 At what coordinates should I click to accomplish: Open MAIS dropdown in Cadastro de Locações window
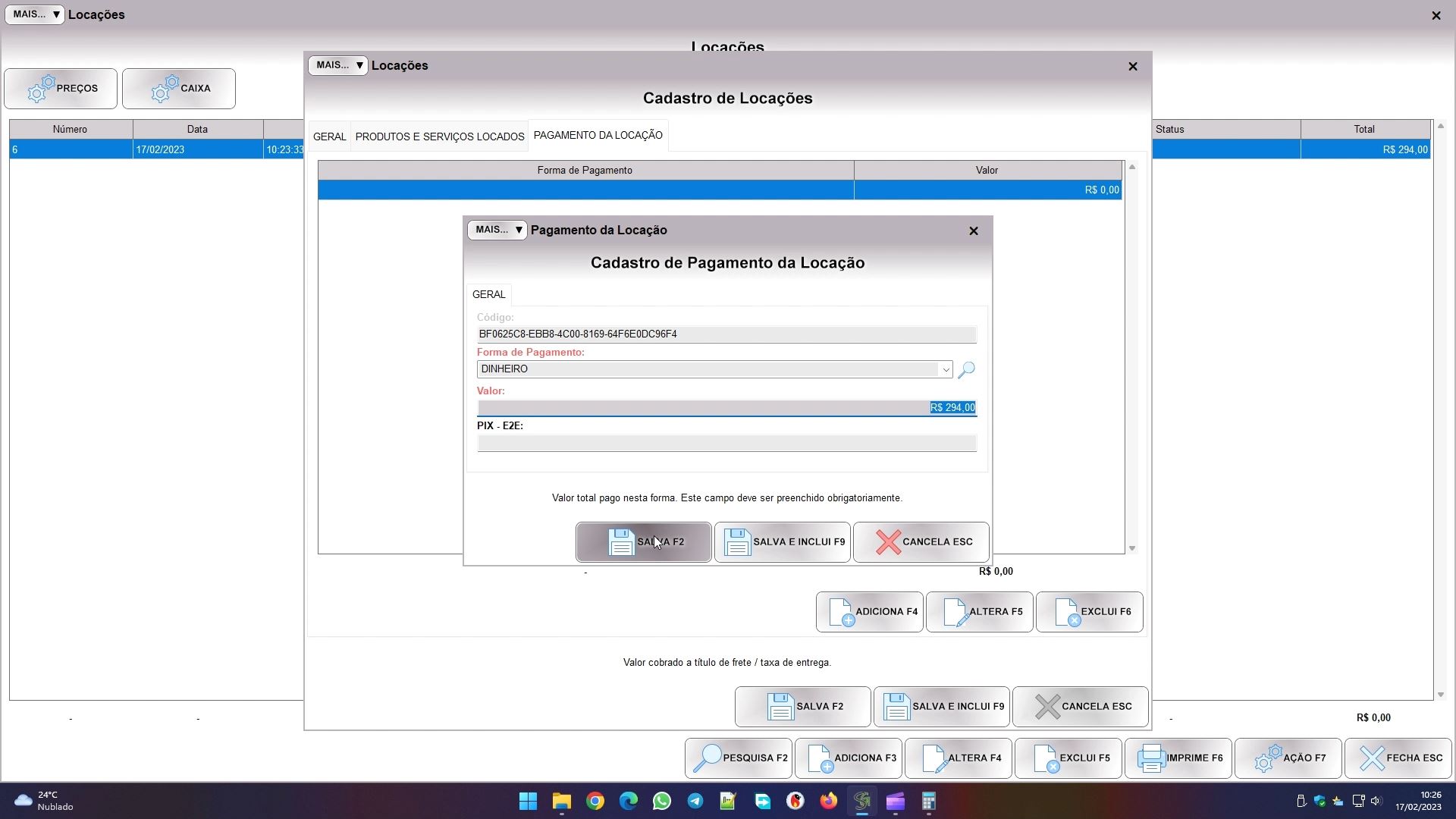pyautogui.click(x=337, y=65)
